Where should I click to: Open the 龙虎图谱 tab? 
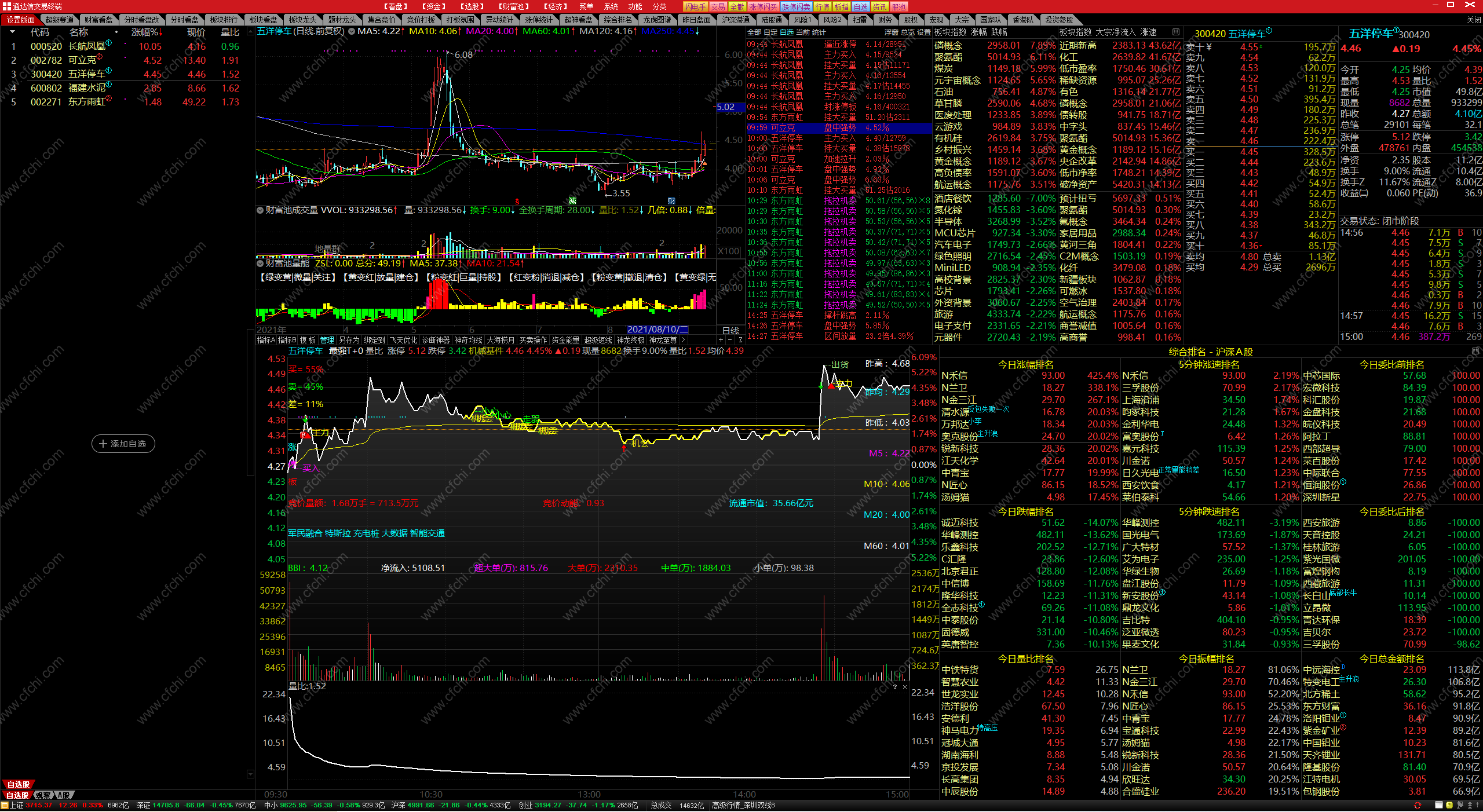(657, 20)
